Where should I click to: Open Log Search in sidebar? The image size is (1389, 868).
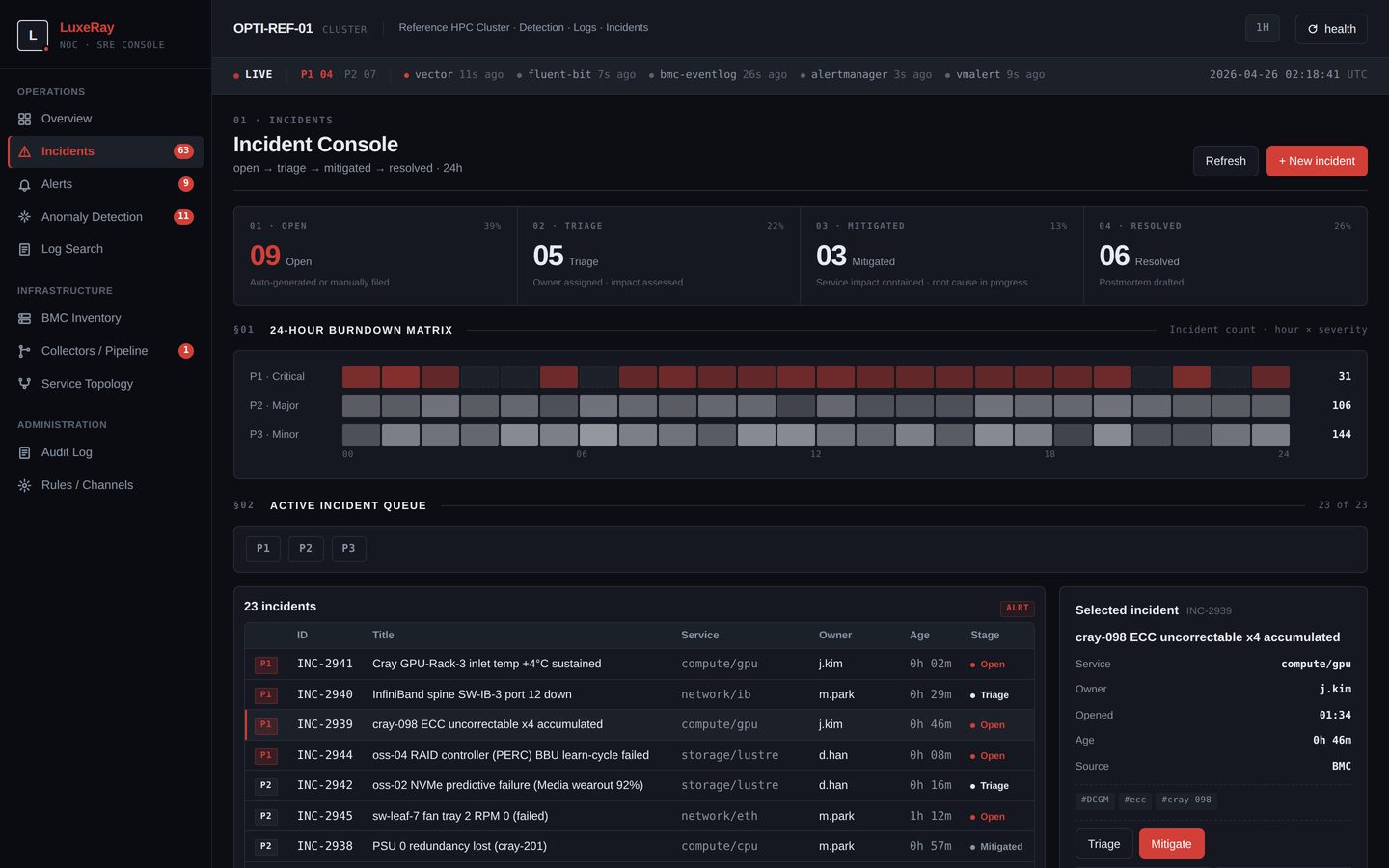pos(106,249)
